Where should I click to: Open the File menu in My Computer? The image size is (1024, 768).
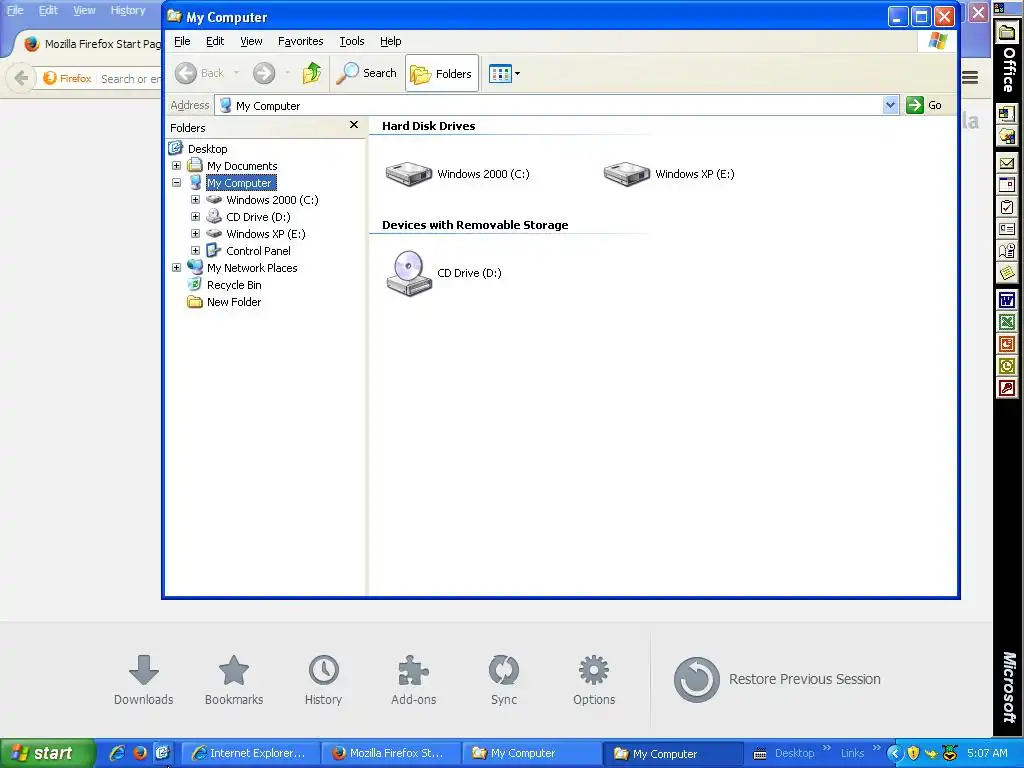pyautogui.click(x=182, y=41)
